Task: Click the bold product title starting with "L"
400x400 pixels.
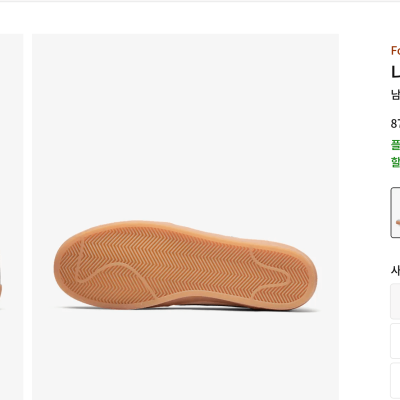Action: click(x=396, y=72)
